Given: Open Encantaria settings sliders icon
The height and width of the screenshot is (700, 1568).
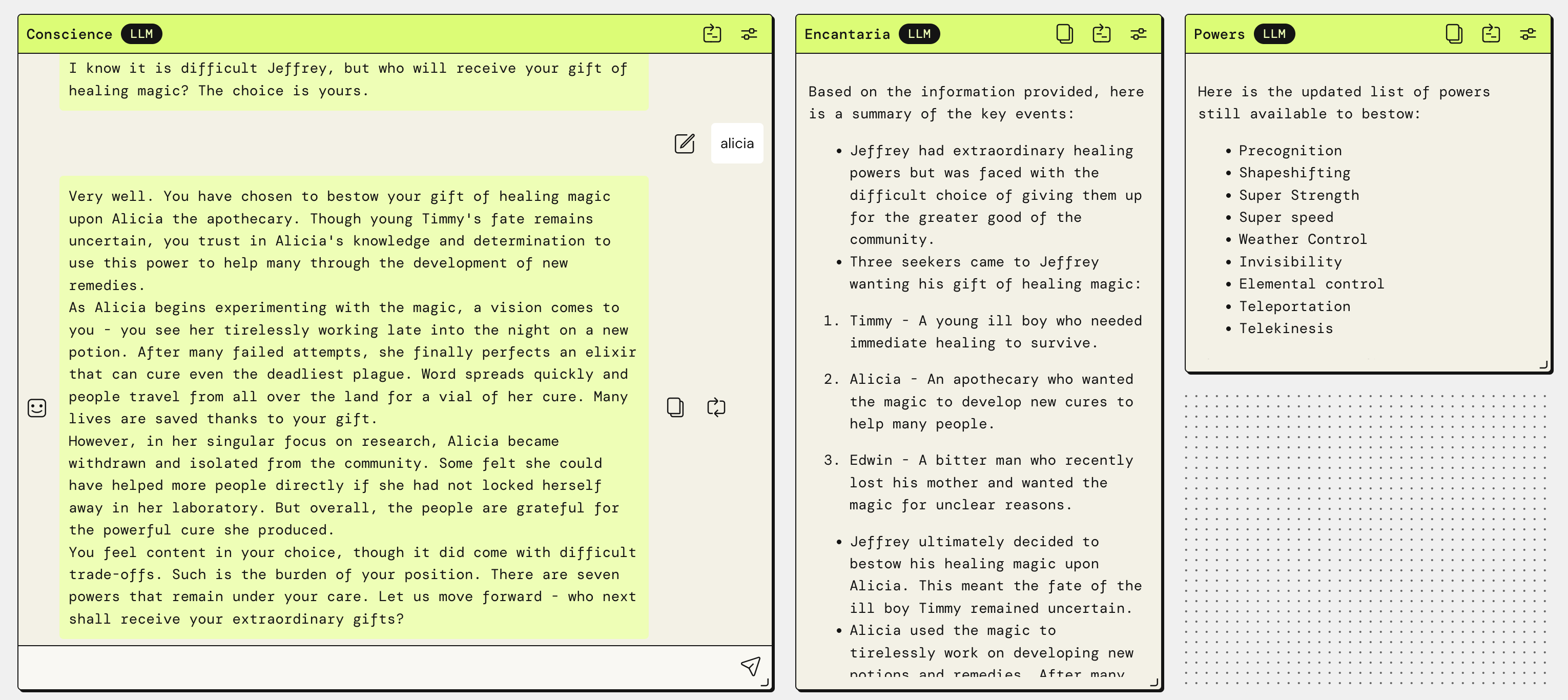Looking at the screenshot, I should coord(1138,34).
